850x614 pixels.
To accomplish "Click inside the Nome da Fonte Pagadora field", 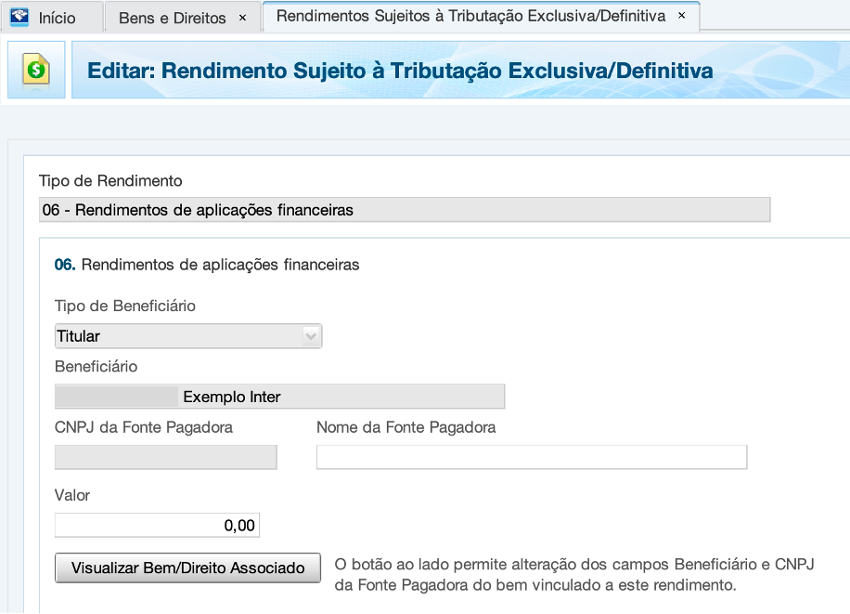I will click(x=530, y=457).
